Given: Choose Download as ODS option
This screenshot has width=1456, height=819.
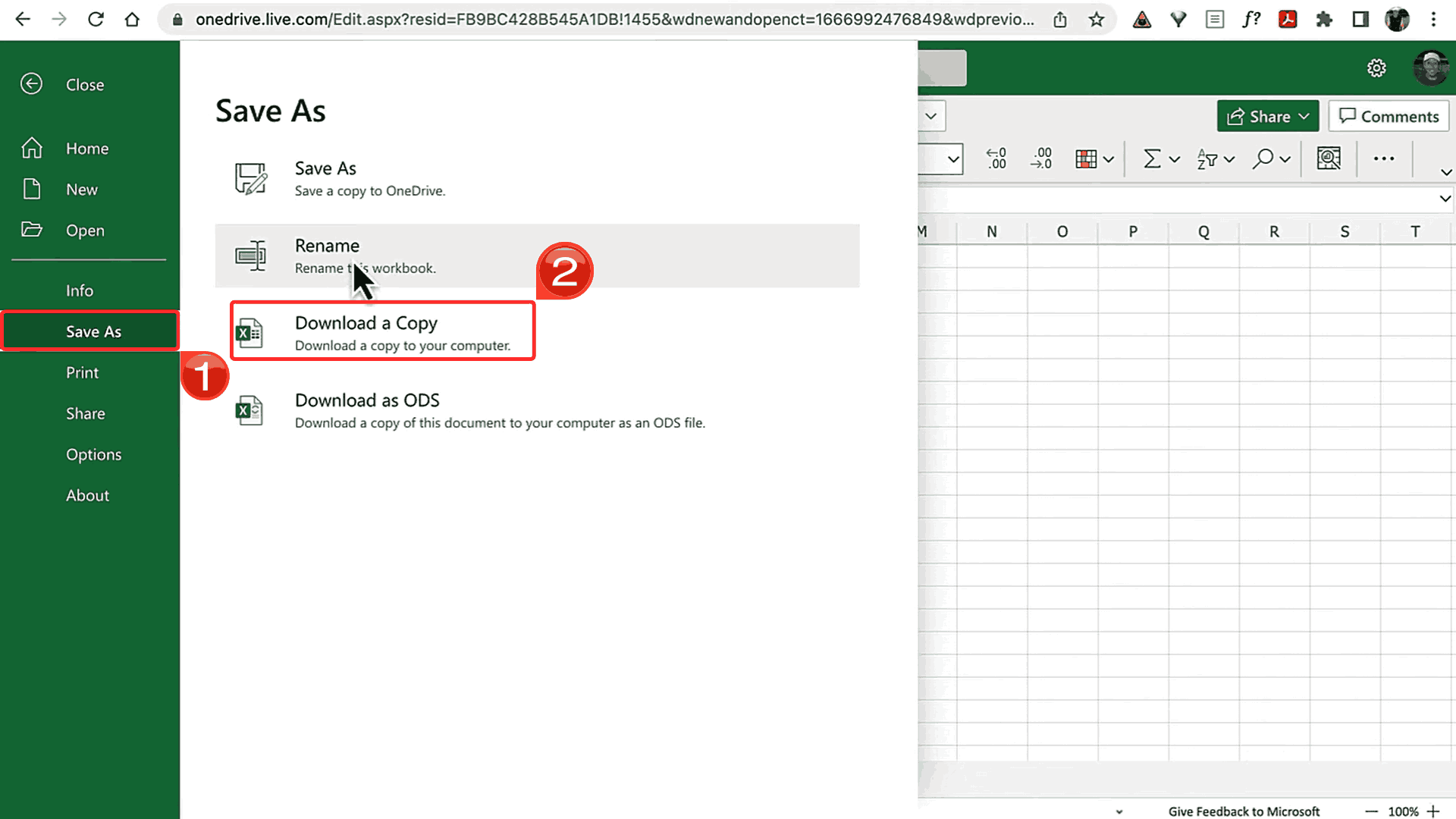Looking at the screenshot, I should click(x=537, y=410).
